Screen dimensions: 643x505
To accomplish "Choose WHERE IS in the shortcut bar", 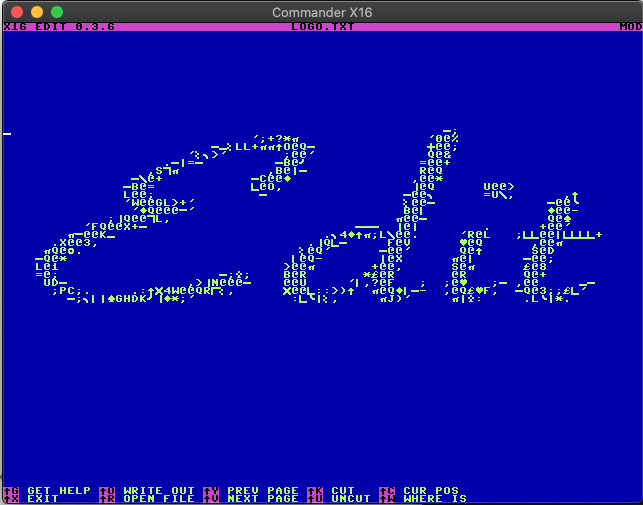I will 435,499.
